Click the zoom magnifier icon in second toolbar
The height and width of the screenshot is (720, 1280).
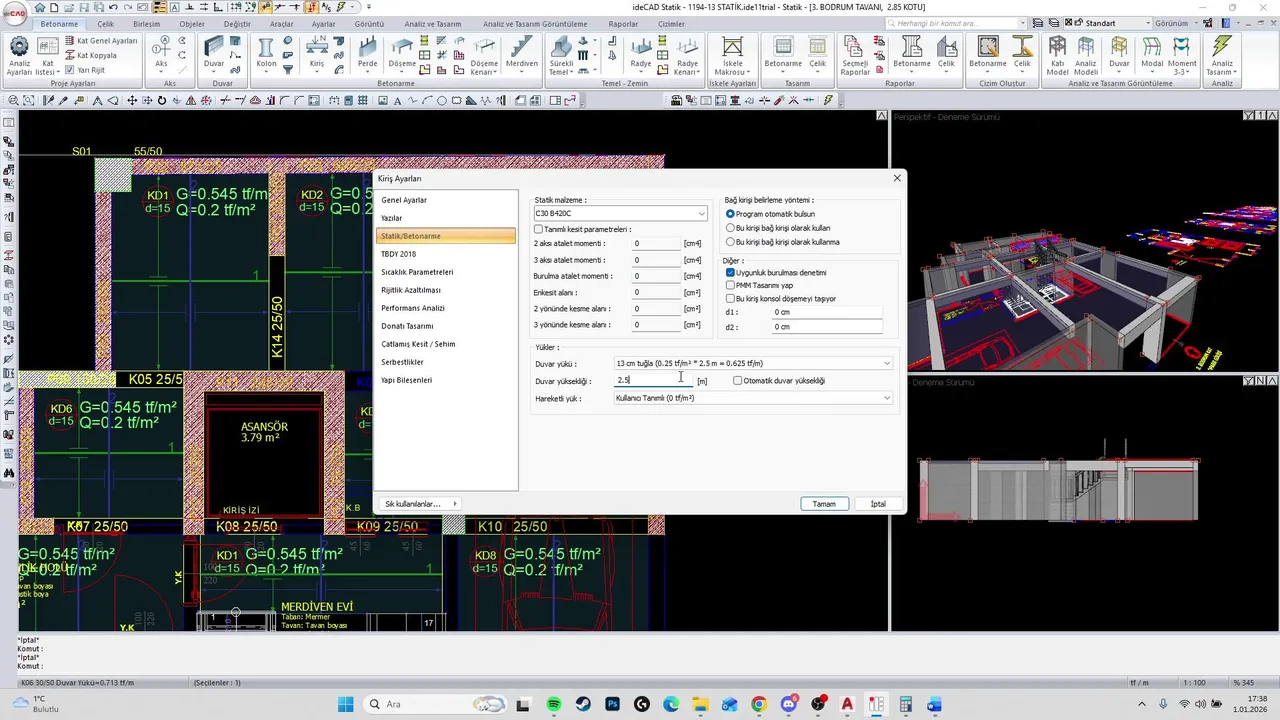point(13,101)
